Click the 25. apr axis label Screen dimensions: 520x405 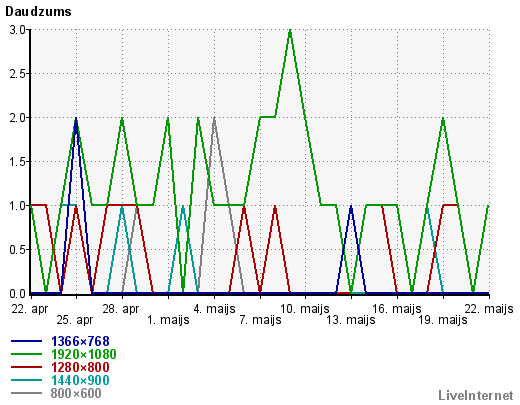click(75, 320)
